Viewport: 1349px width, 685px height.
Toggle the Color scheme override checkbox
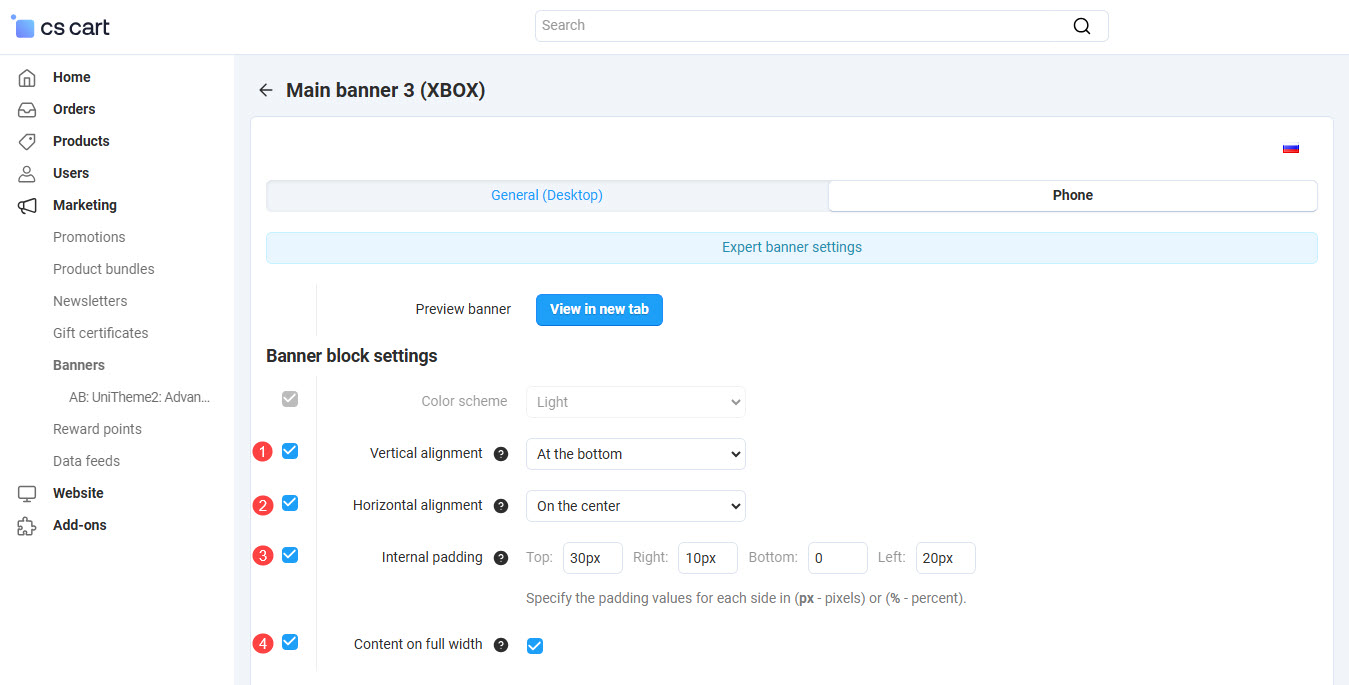click(x=290, y=399)
